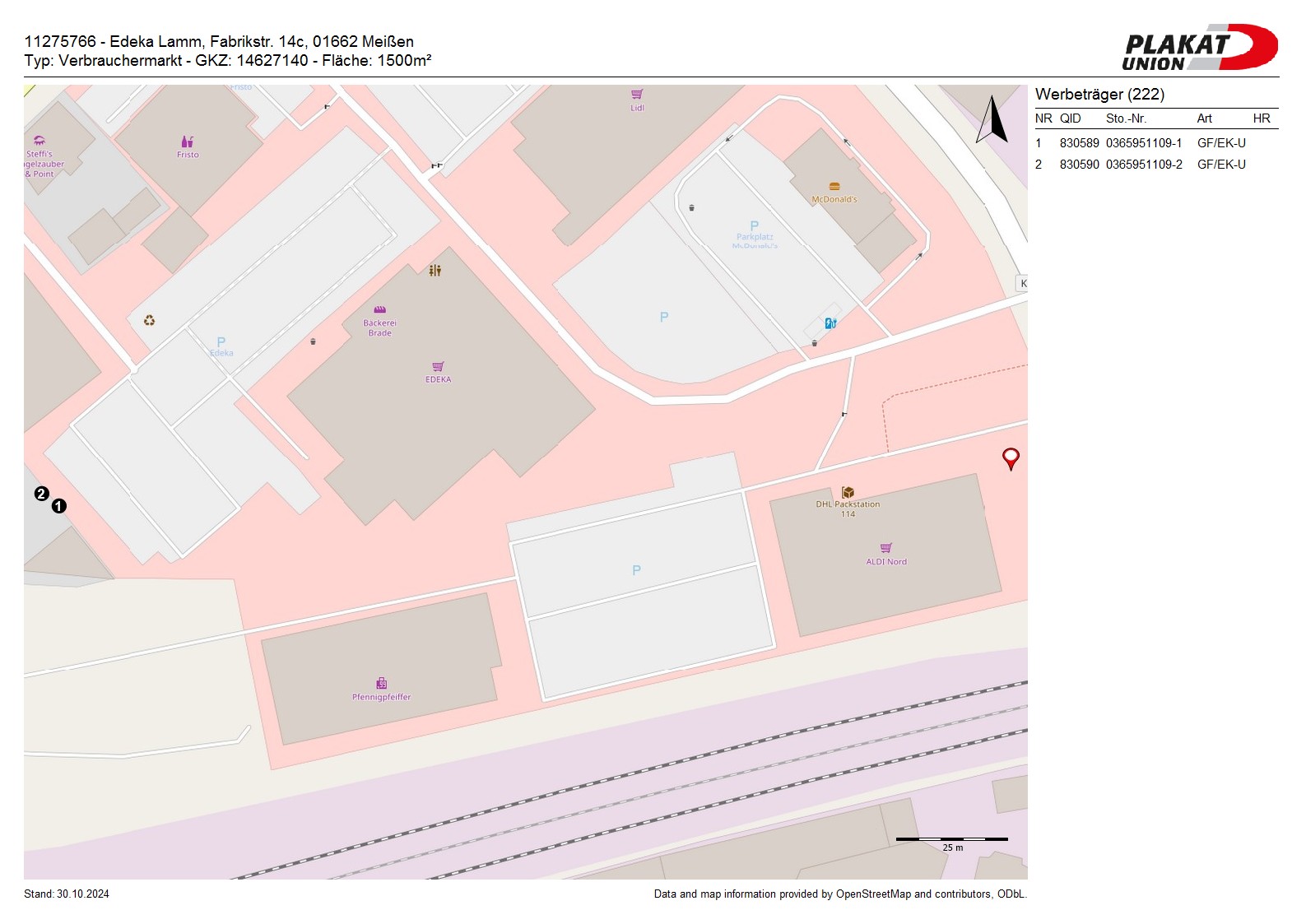The height and width of the screenshot is (924, 1306).
Task: Click the Typ: Verbrauchermarkt info line
Action: coord(228,60)
